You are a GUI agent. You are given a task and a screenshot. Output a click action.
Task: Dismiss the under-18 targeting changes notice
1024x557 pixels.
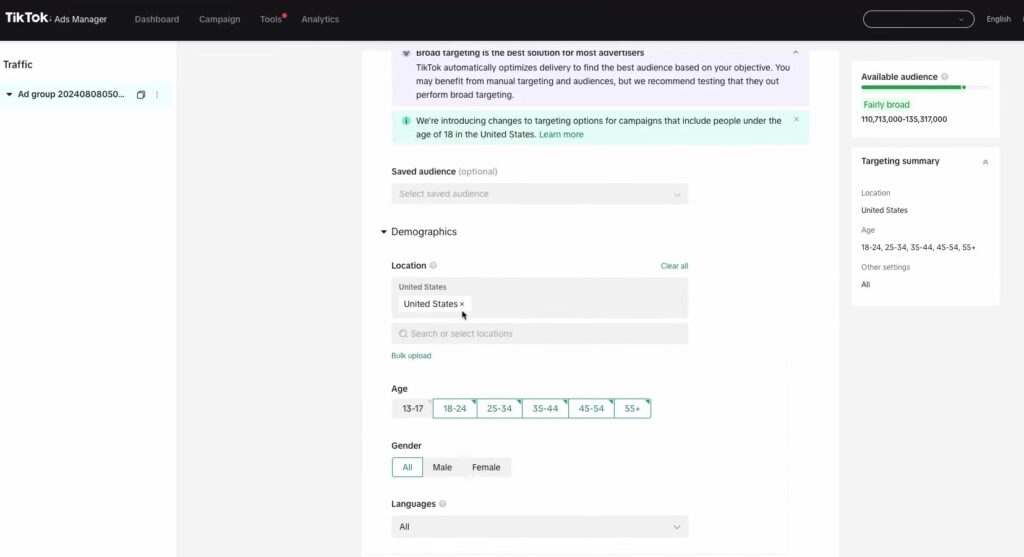pyautogui.click(x=796, y=119)
